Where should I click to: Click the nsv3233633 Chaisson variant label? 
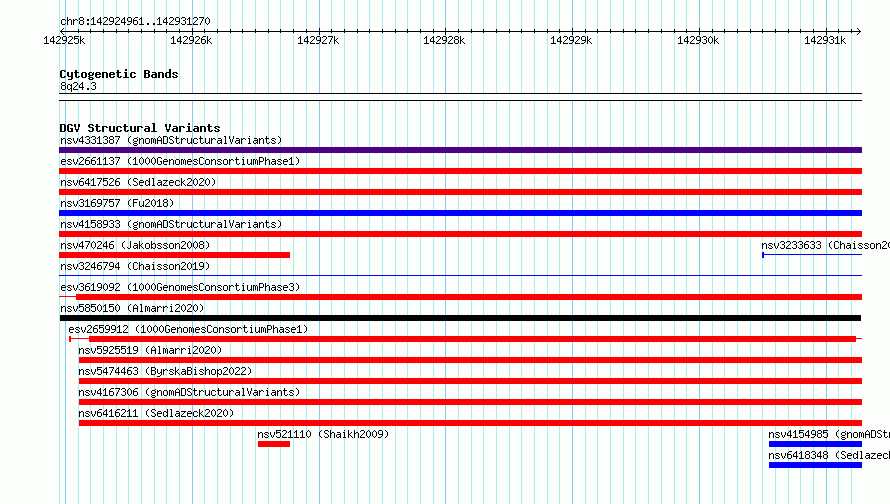point(825,245)
